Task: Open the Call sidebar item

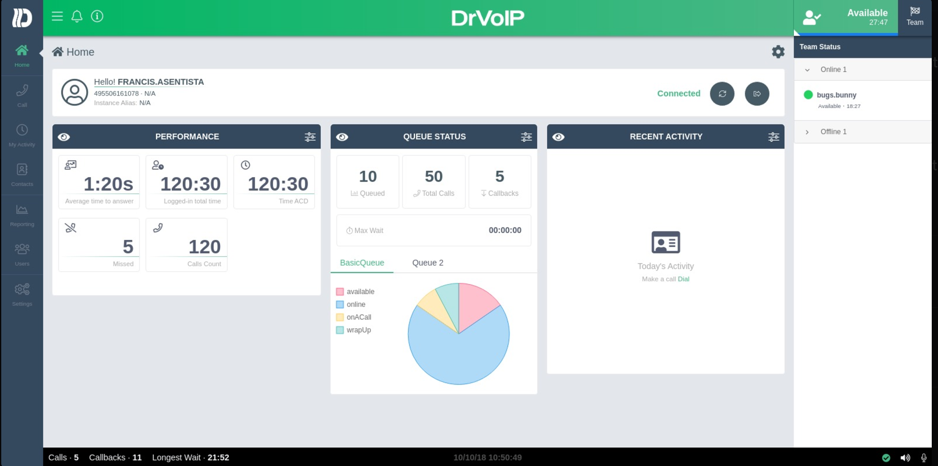Action: pyautogui.click(x=22, y=95)
